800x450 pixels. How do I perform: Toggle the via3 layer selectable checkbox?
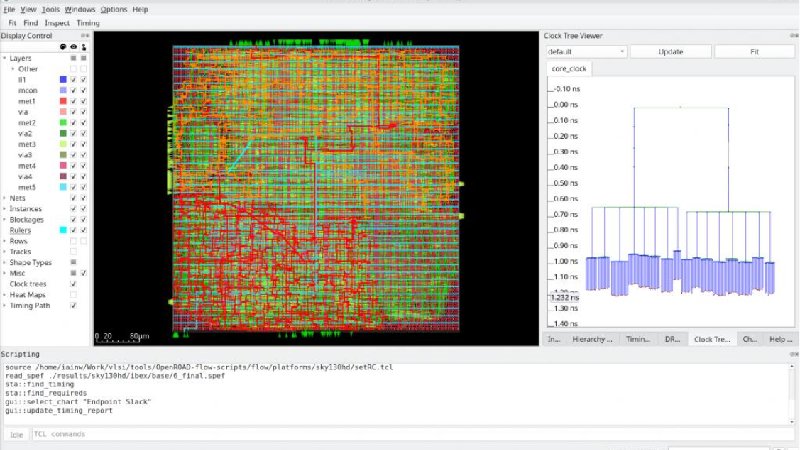click(x=84, y=155)
